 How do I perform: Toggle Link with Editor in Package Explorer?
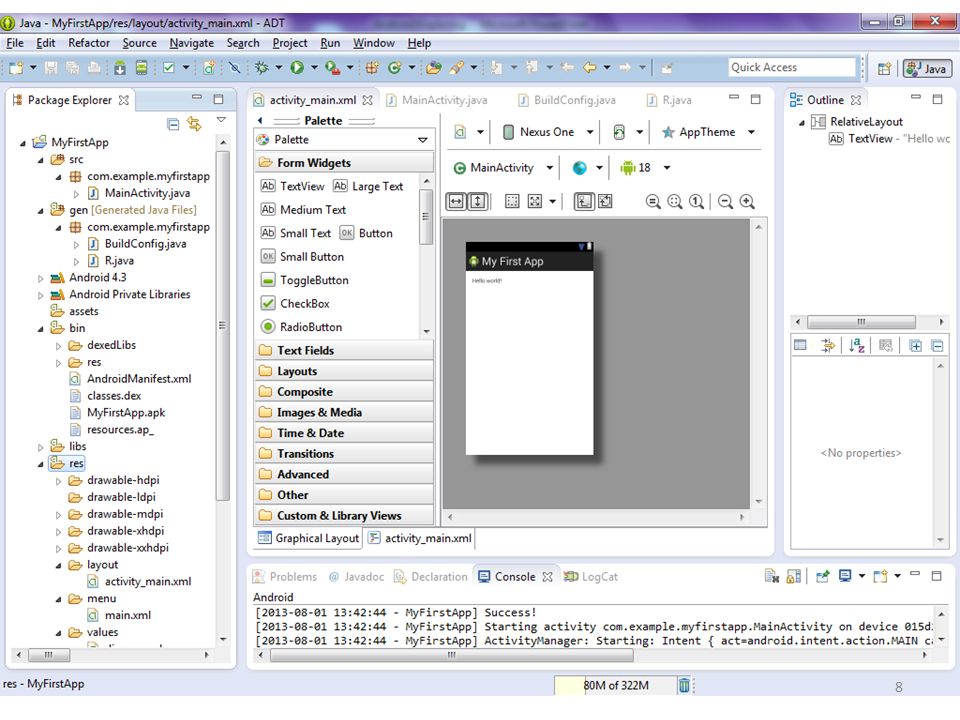click(195, 124)
